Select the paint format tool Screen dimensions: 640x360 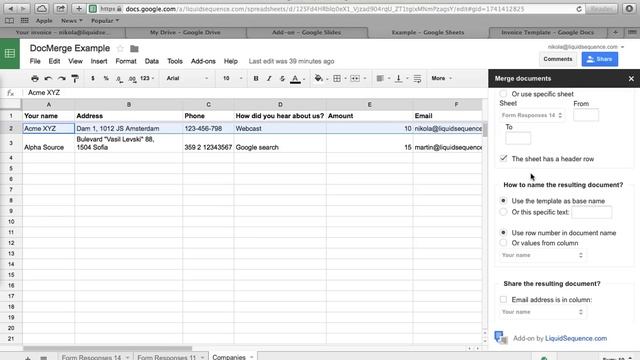click(75, 78)
